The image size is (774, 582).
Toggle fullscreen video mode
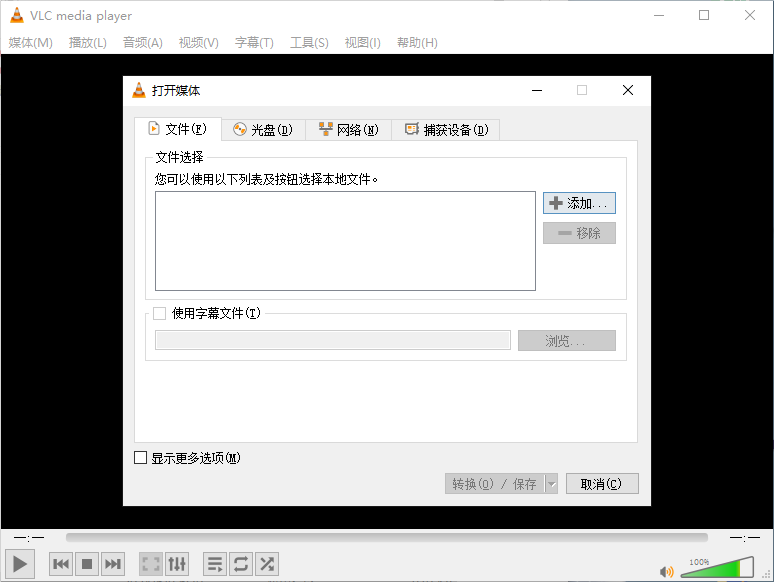(x=151, y=564)
